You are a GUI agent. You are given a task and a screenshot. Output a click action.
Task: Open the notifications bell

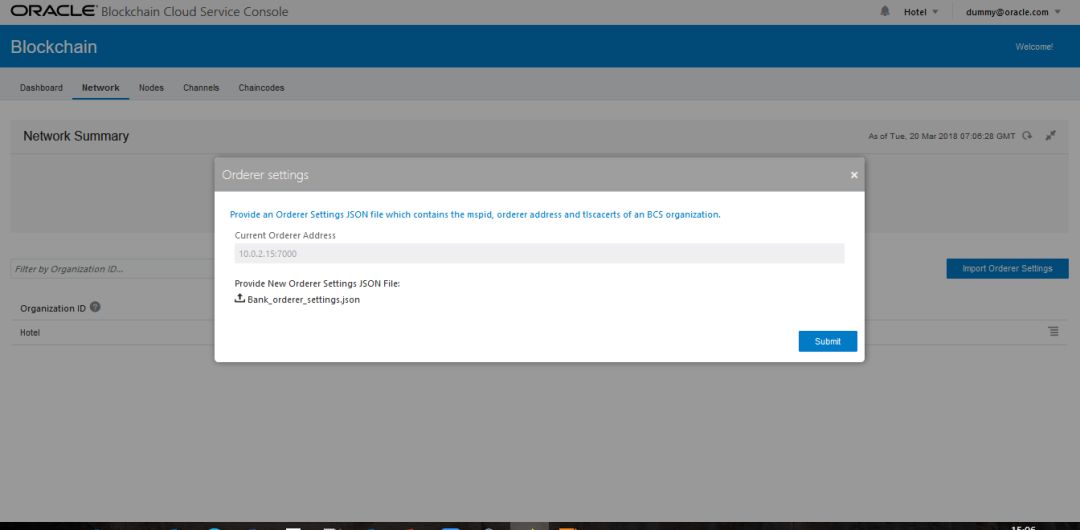click(885, 12)
